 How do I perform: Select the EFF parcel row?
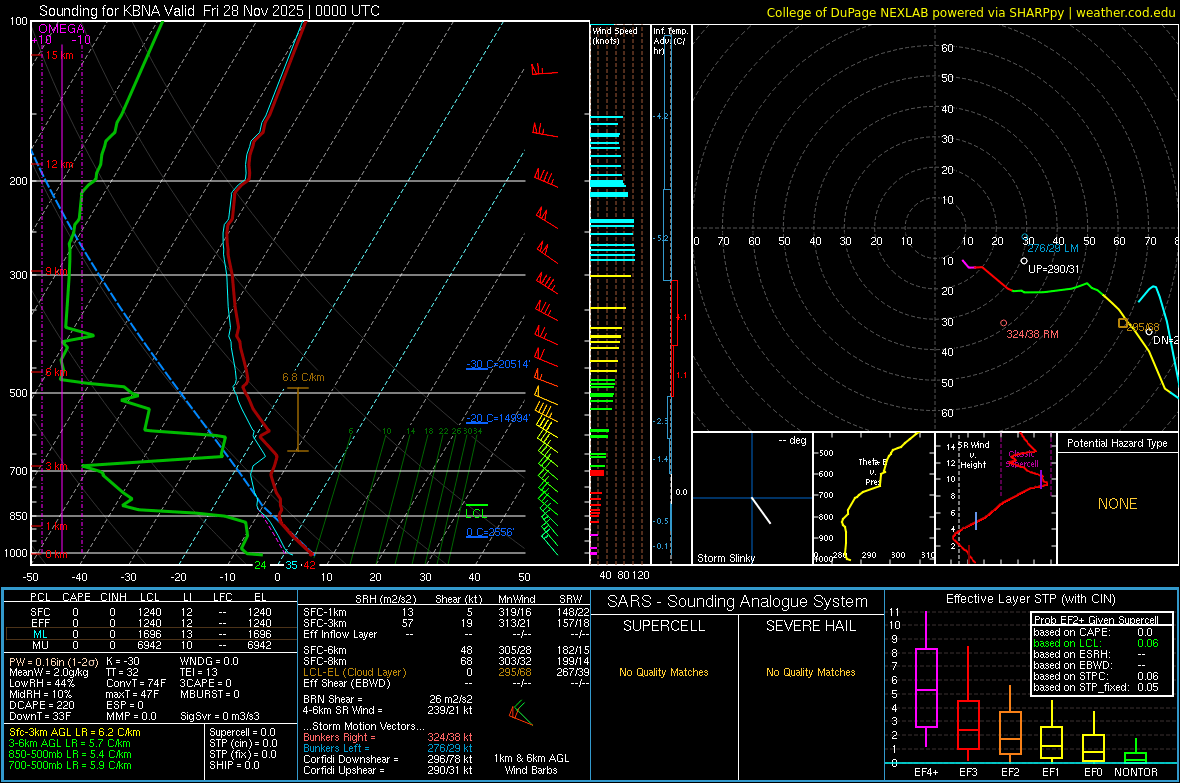click(x=151, y=623)
